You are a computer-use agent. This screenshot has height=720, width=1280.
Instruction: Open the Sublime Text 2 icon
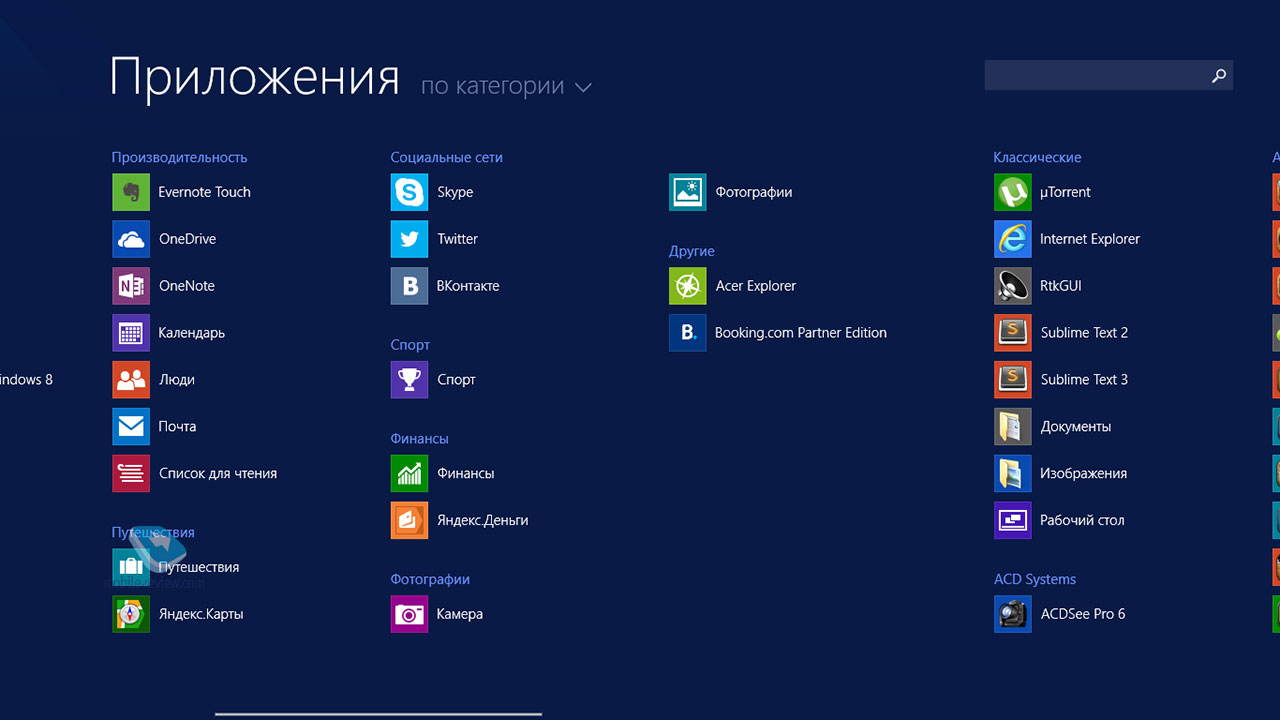pos(1013,333)
